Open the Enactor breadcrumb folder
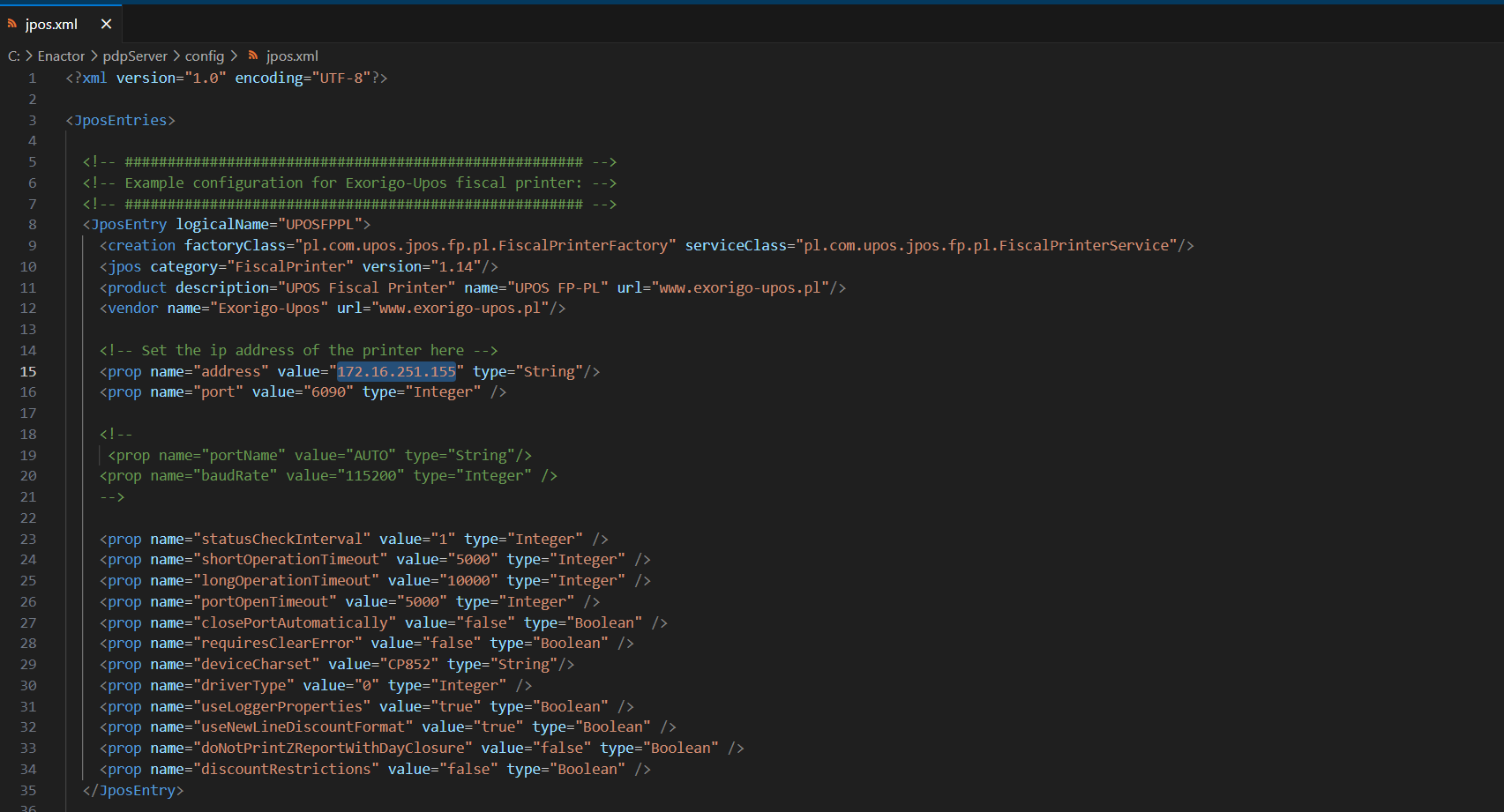Viewport: 1504px width, 812px height. coord(61,56)
